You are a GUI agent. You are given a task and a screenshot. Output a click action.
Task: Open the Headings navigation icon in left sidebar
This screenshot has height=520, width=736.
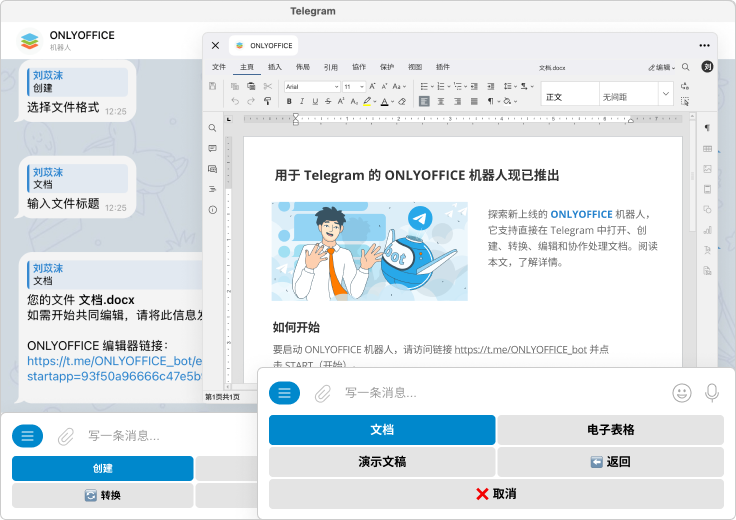(213, 189)
